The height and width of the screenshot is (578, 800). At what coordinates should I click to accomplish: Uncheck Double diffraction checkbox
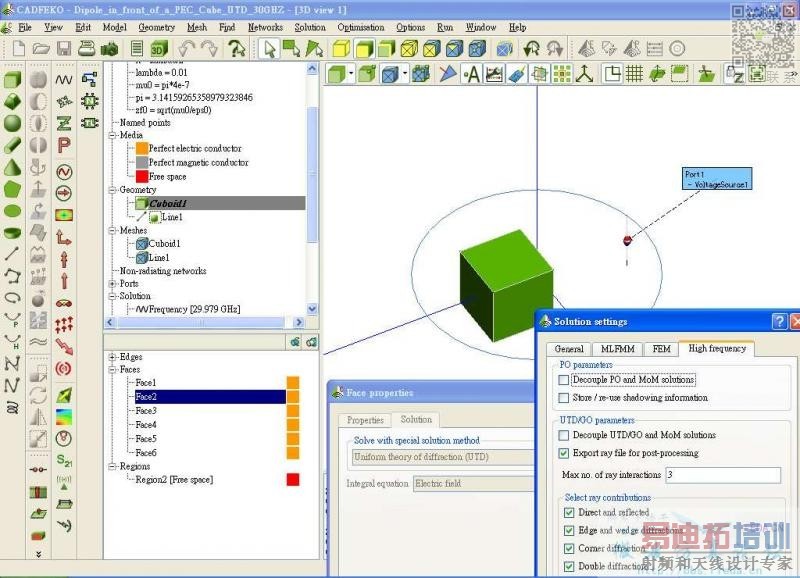click(569, 566)
